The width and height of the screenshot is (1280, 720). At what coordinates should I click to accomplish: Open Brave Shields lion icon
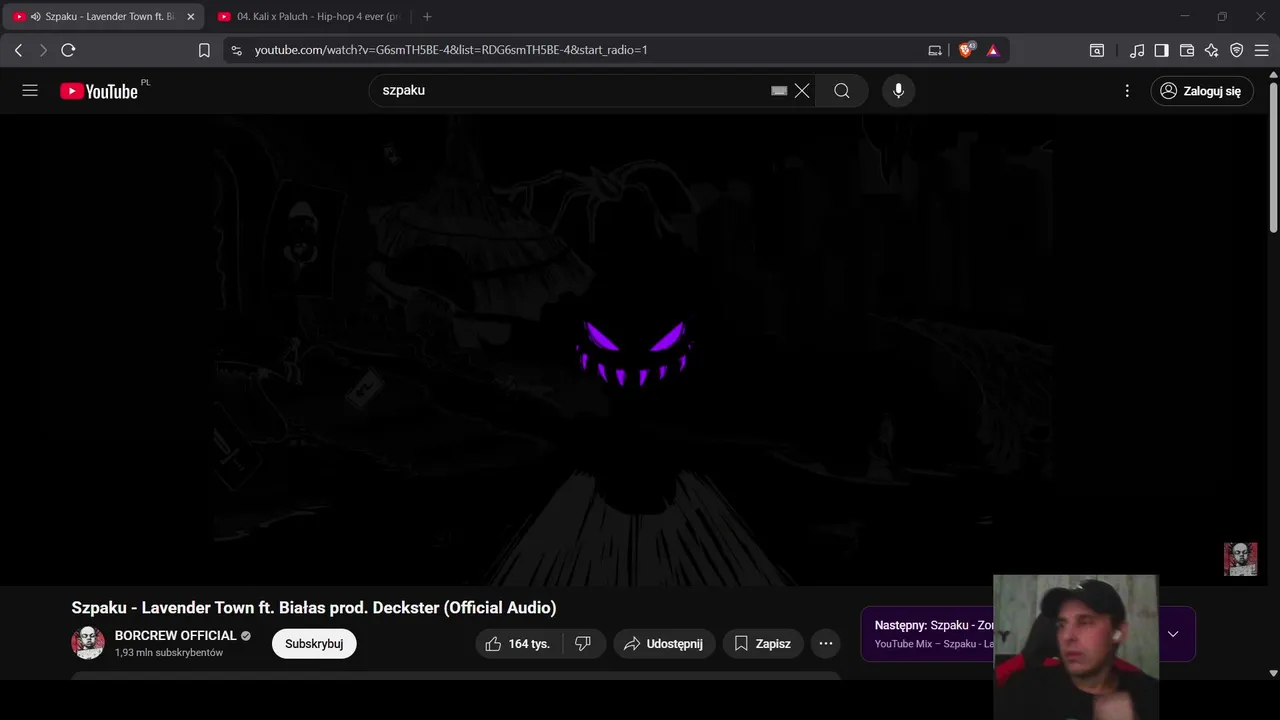966,50
